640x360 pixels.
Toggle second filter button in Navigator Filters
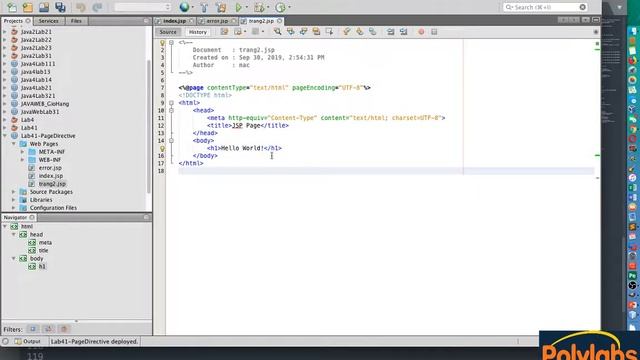(48, 329)
